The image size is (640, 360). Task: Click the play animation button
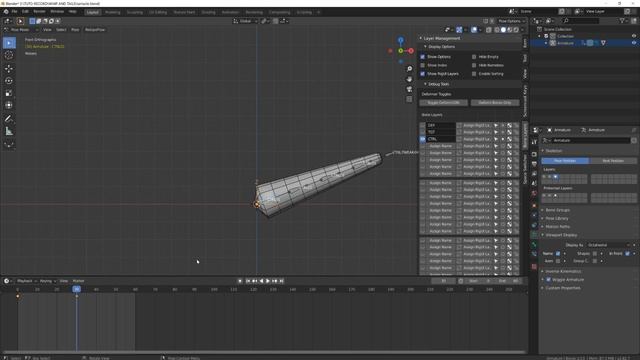(268, 281)
